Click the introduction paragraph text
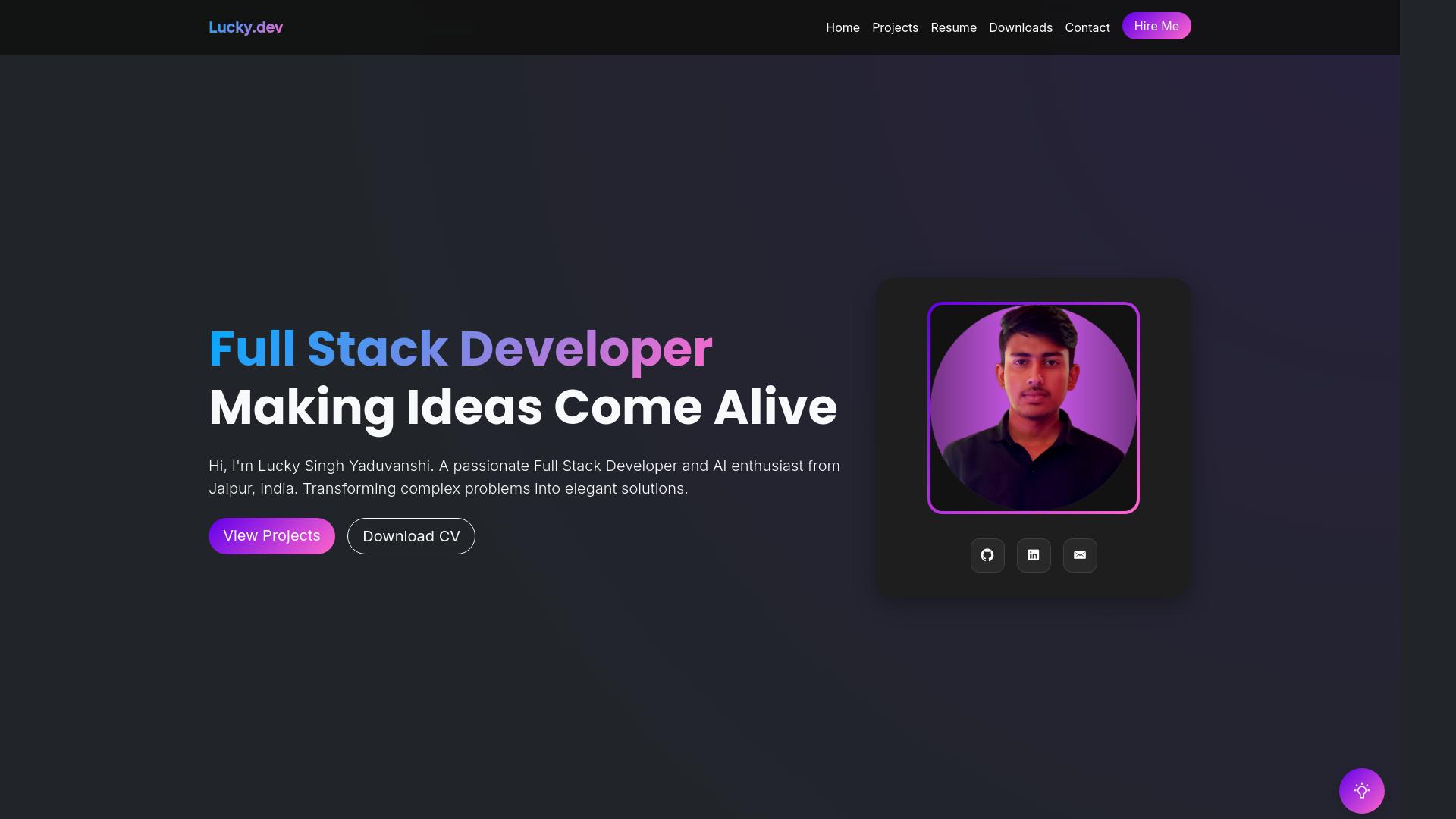Screen dimensions: 1456x819 coord(523,476)
